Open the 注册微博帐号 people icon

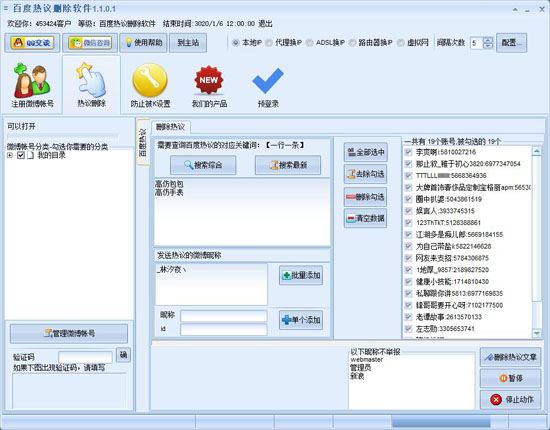(x=32, y=81)
